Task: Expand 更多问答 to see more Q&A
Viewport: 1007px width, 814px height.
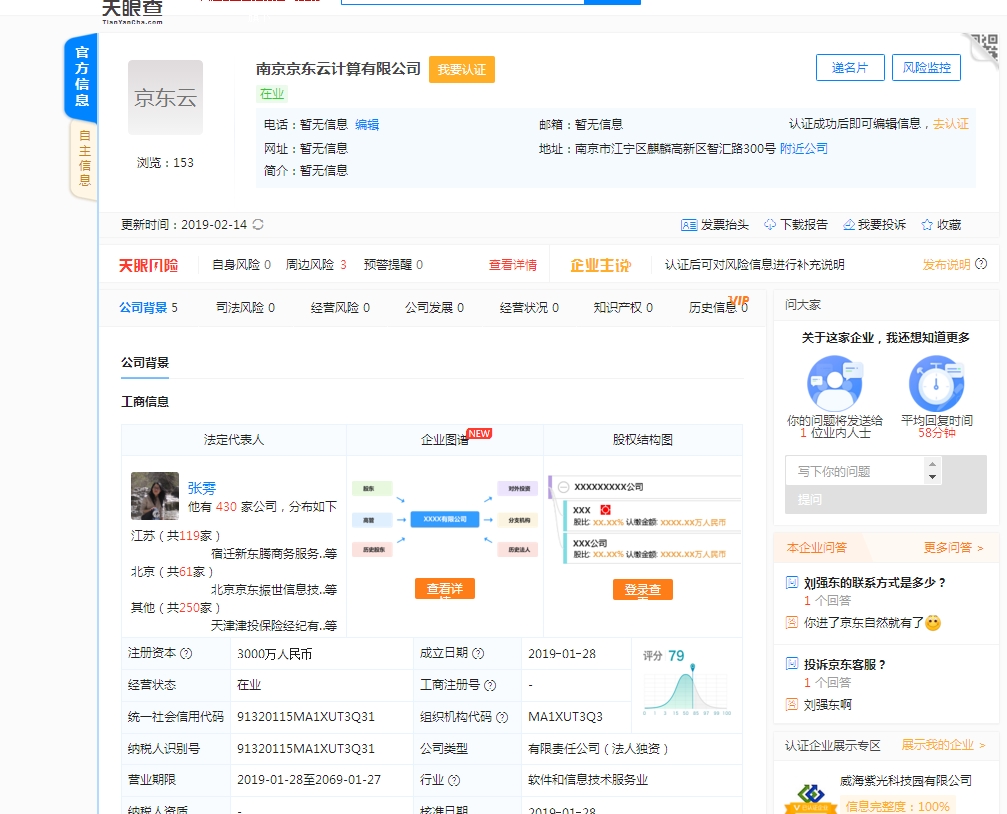Action: click(x=953, y=548)
